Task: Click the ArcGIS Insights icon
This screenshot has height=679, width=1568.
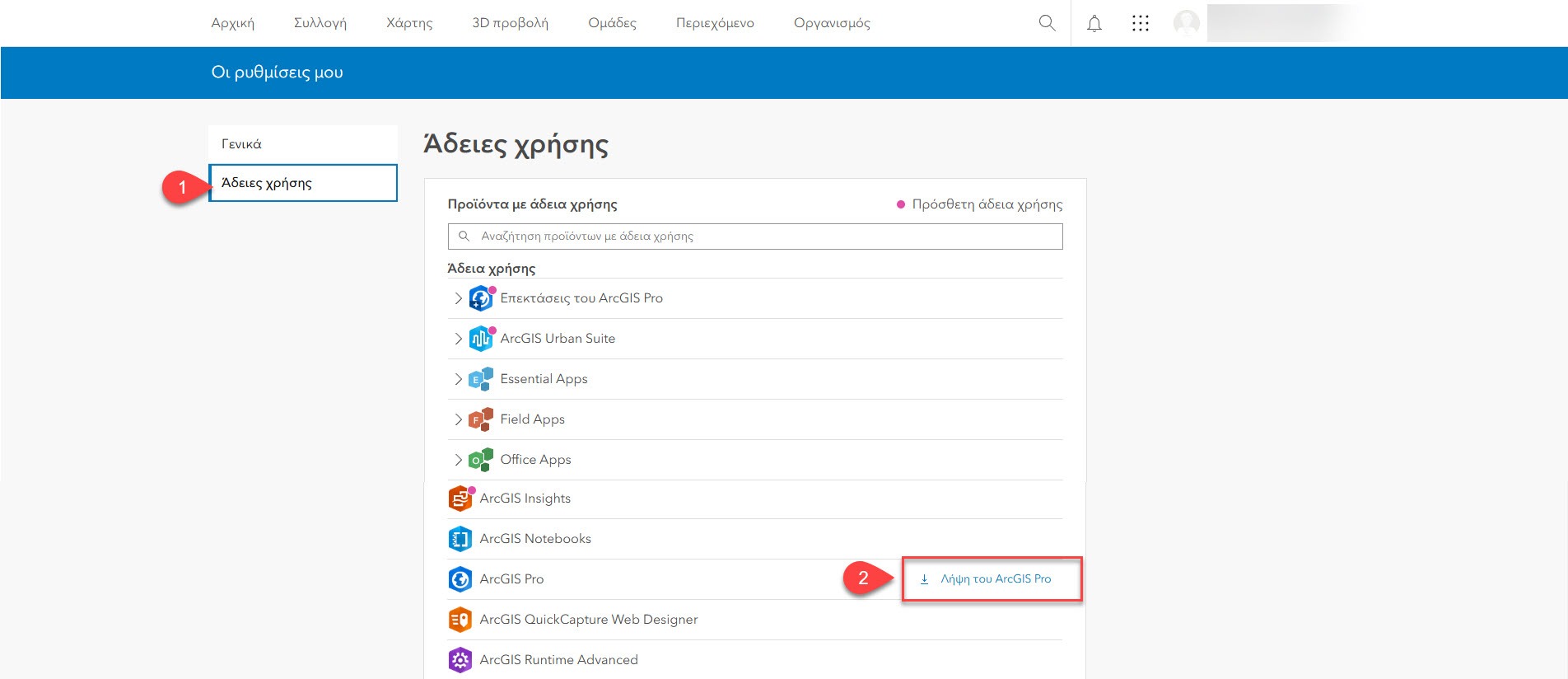Action: (461, 499)
